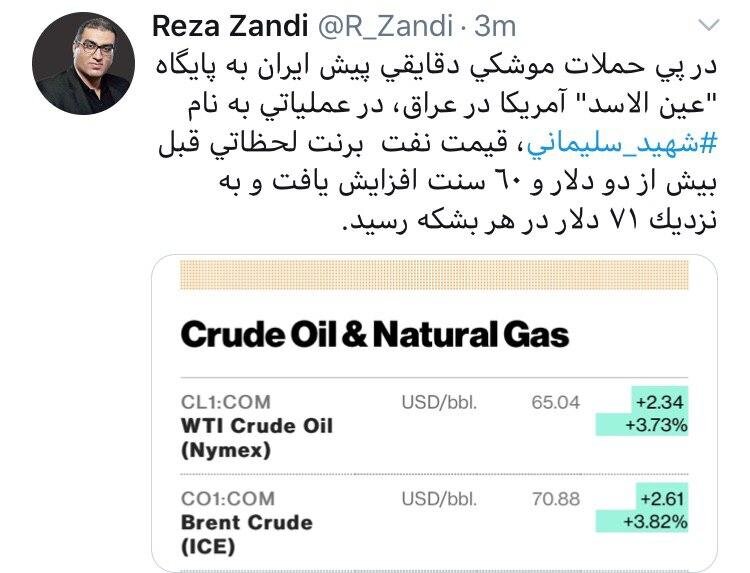This screenshot has height=573, width=750.
Task: Click the +3.82% percentage change badge
Action: (x=642, y=521)
